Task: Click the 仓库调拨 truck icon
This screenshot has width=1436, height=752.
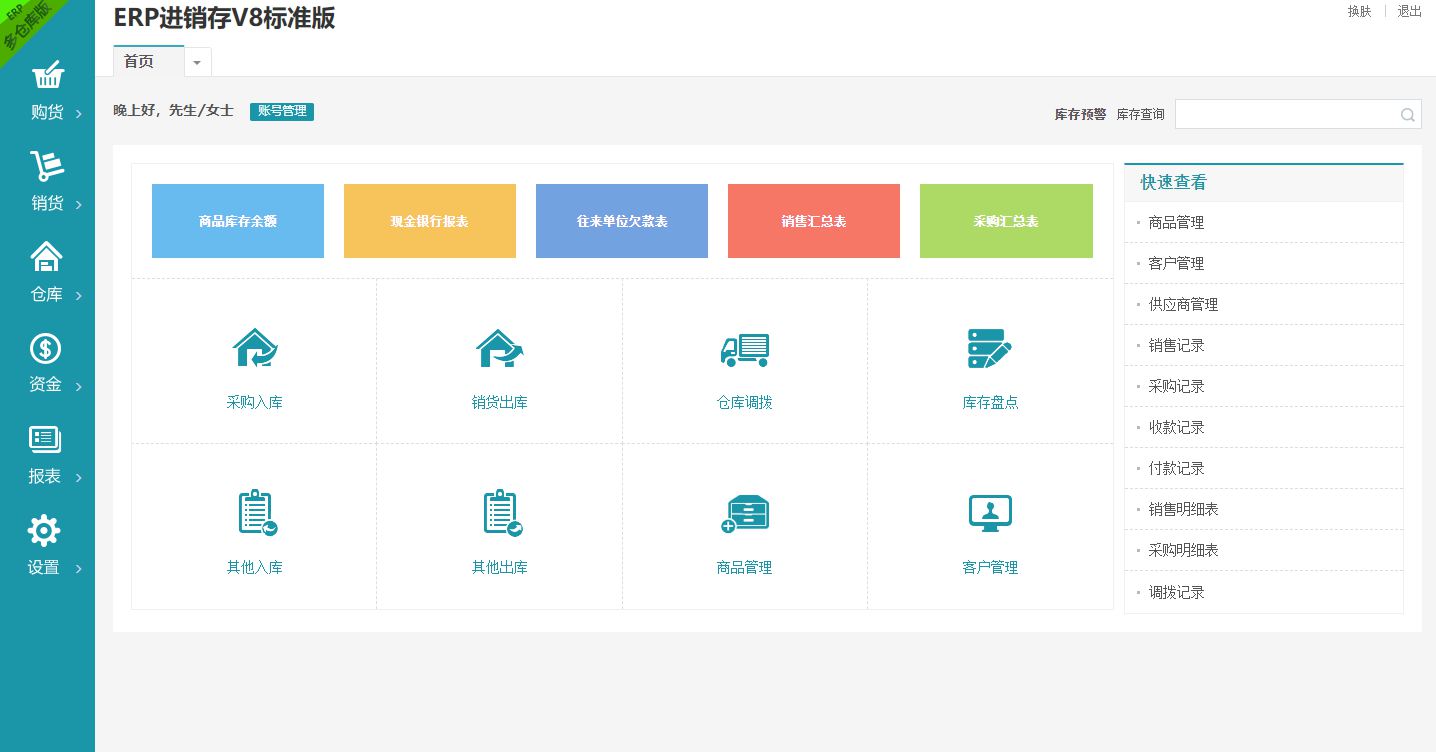Action: pyautogui.click(x=745, y=349)
